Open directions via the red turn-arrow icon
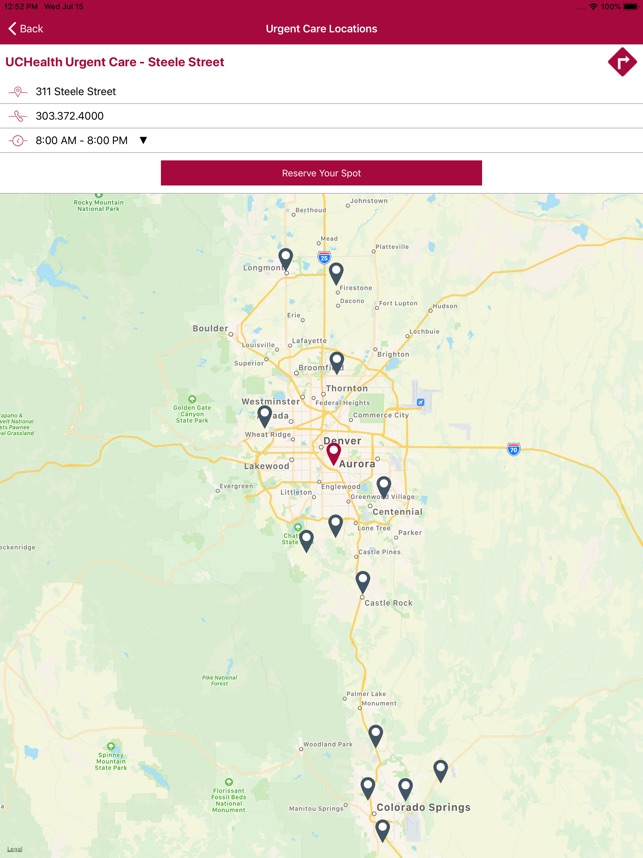Image resolution: width=643 pixels, height=858 pixels. point(622,62)
